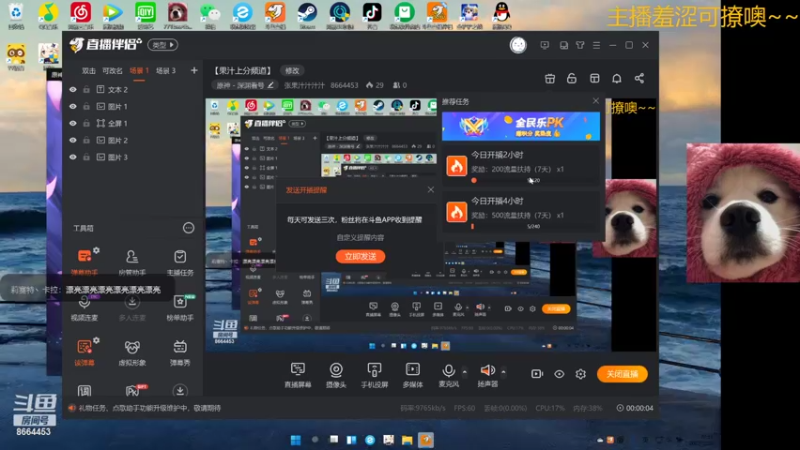Click the Windows Start button on taskbar
The height and width of the screenshot is (450, 800).
tap(295, 440)
